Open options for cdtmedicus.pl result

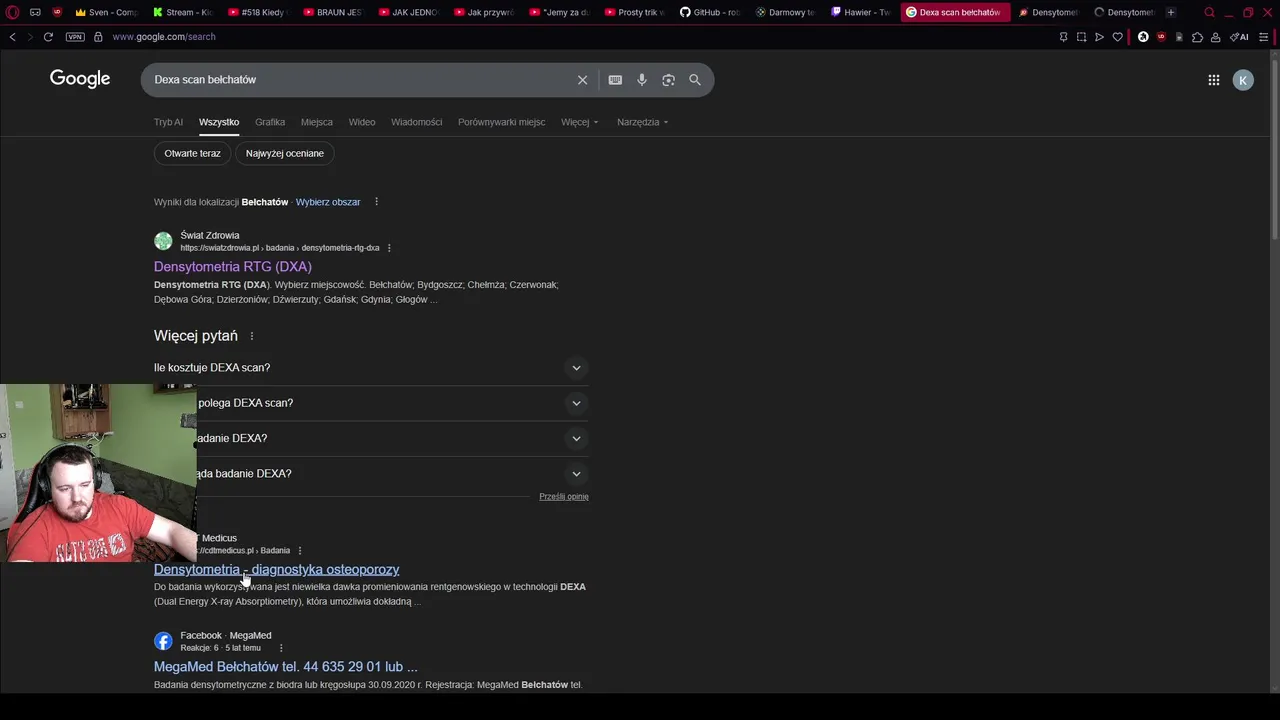[299, 551]
